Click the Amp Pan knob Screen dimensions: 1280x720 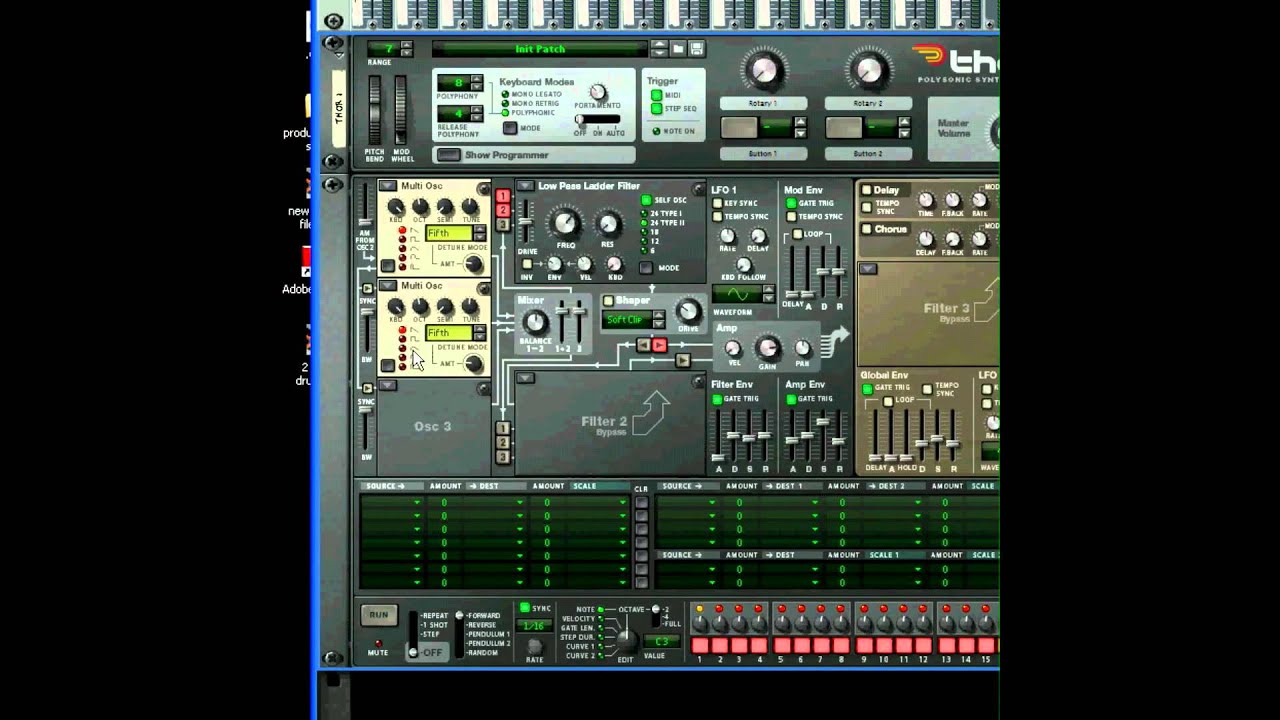[x=802, y=348]
